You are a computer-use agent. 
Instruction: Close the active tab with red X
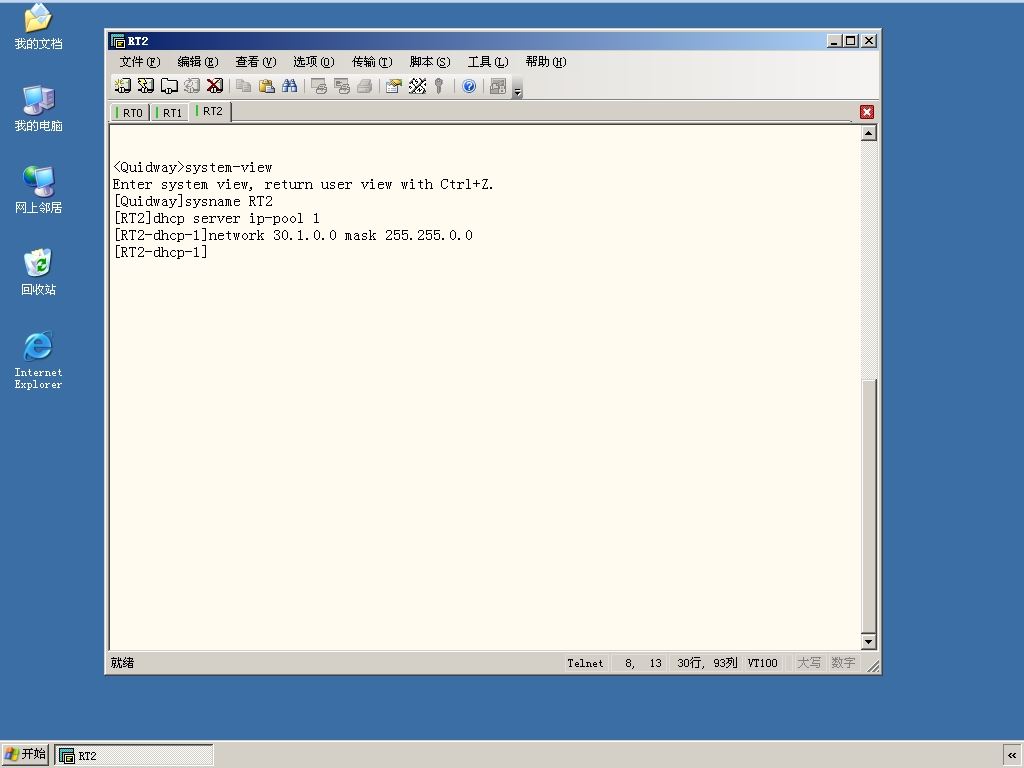pos(867,112)
